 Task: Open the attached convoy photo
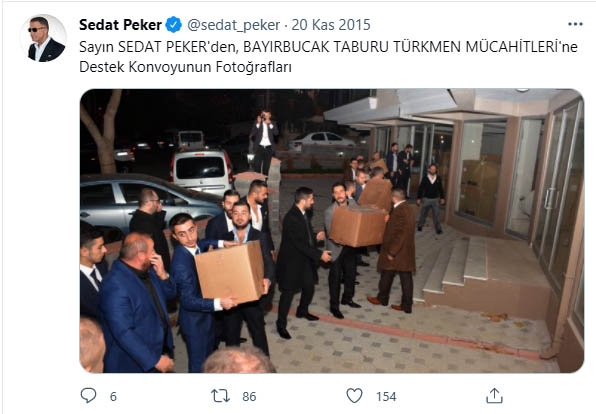pos(332,231)
